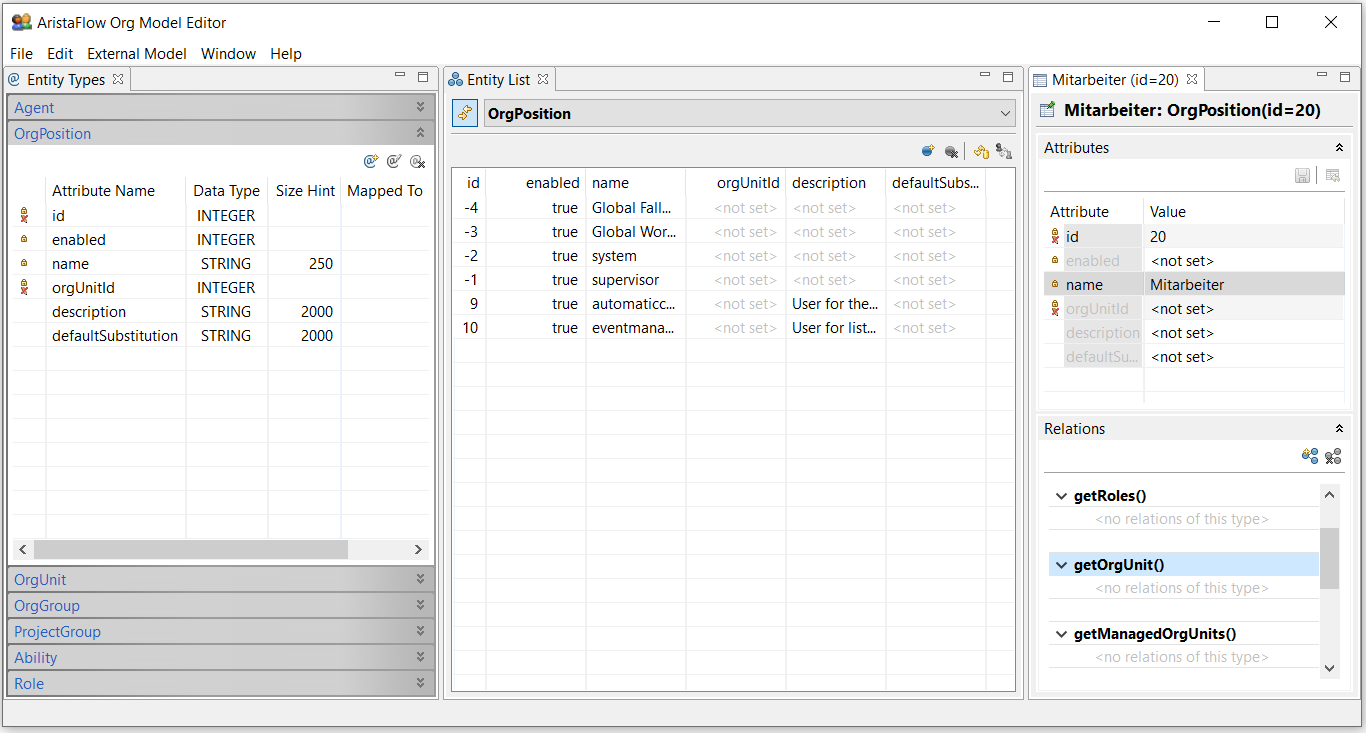Screen dimensions: 1366x733
Task: Click the delete attribute icon in Entity Types
Action: [x=419, y=161]
